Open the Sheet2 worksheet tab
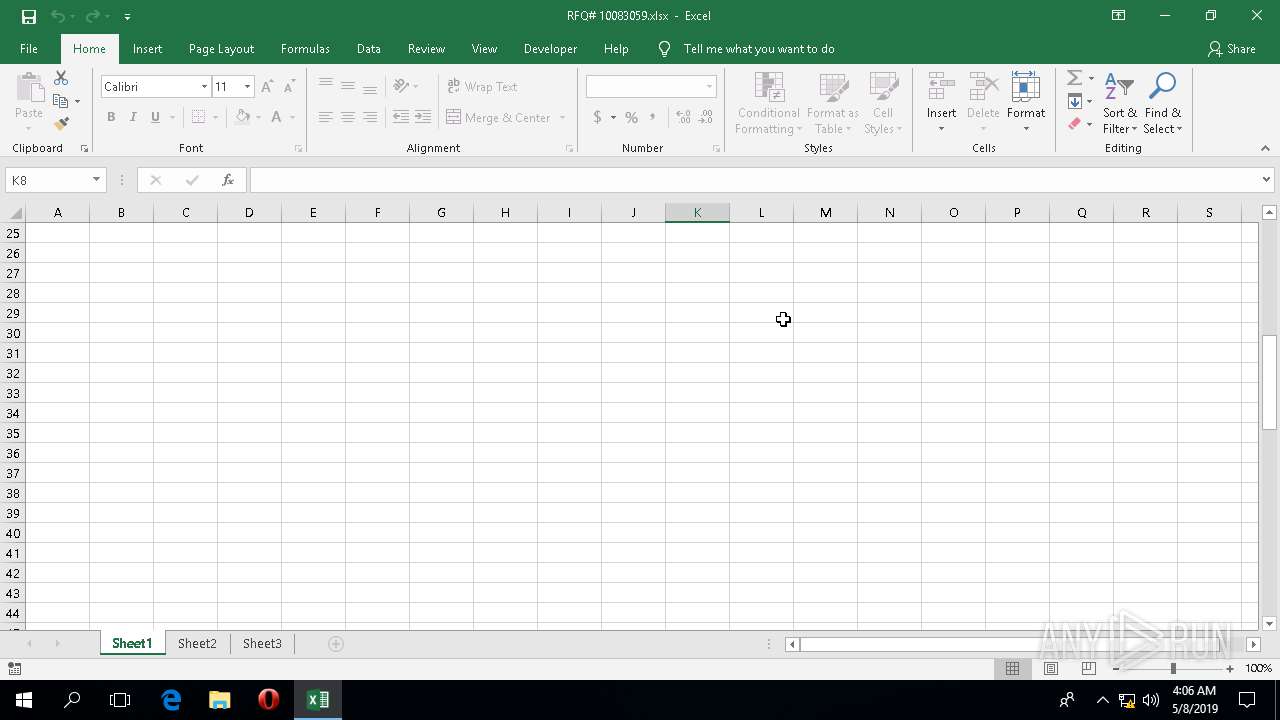This screenshot has height=720, width=1280. click(197, 644)
